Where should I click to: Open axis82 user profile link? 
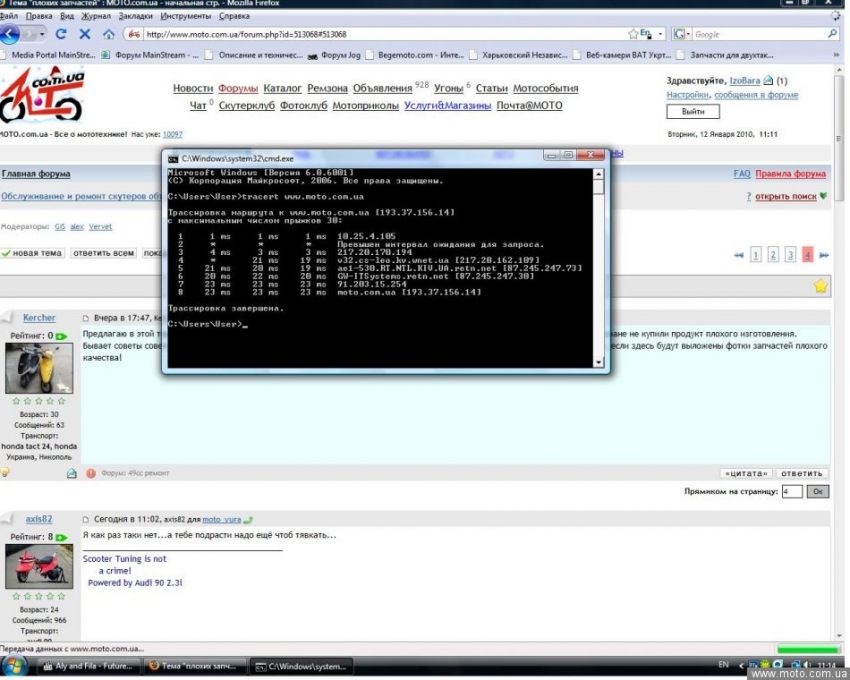[x=39, y=519]
